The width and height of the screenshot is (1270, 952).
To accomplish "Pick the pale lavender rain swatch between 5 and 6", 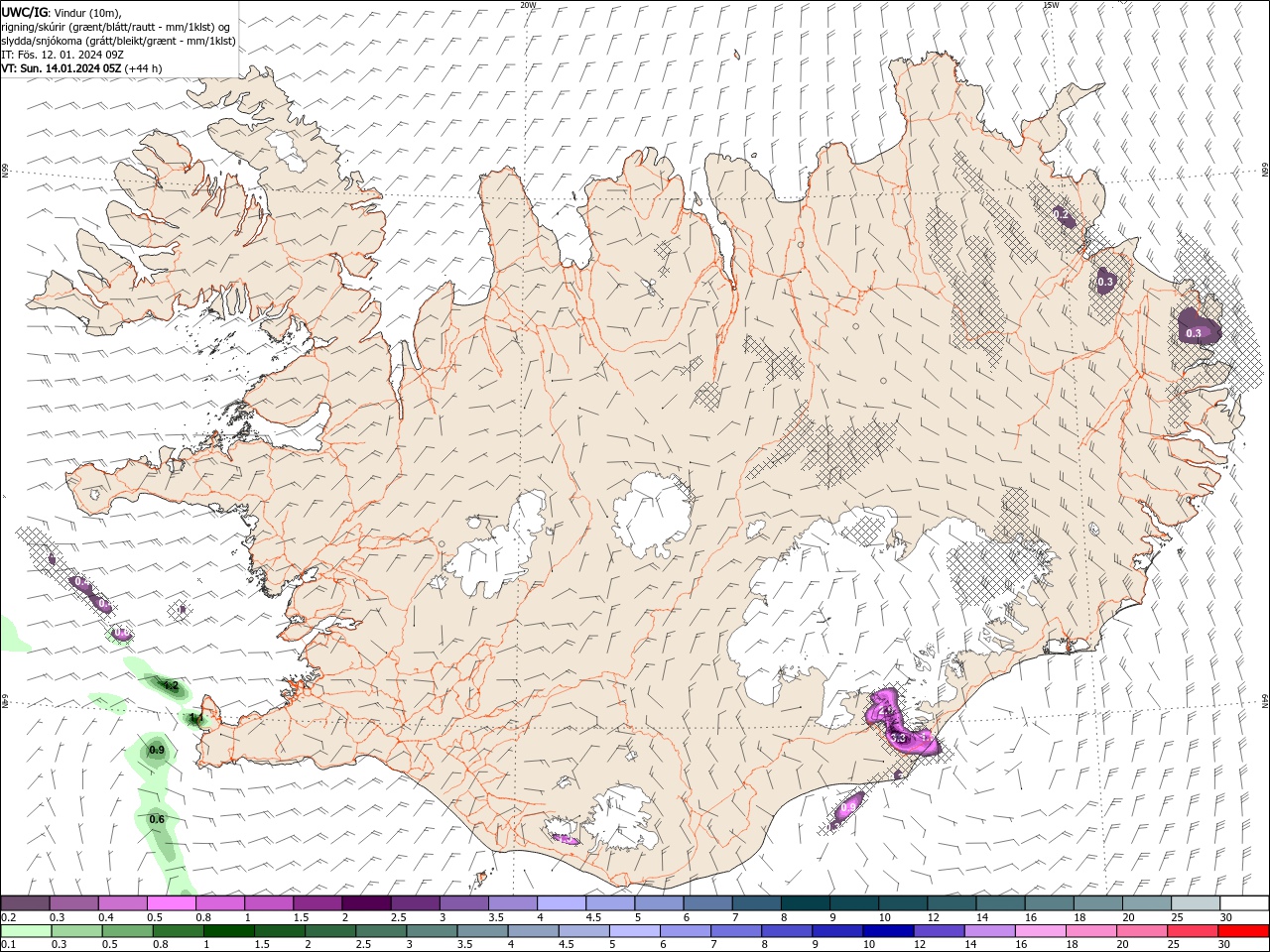I will pos(635,931).
